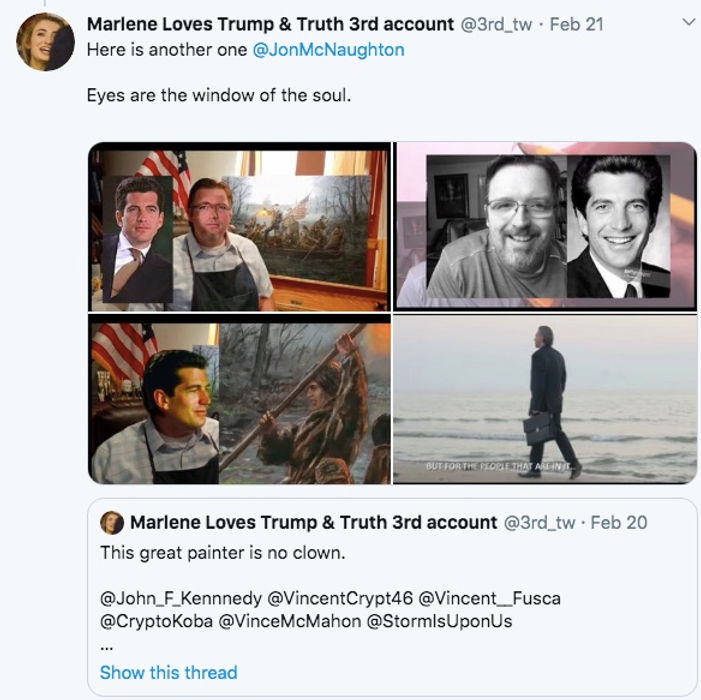Click 'Eyes are the window of the soul' text
Screen dimensions: 701x700
pyautogui.click(x=219, y=95)
